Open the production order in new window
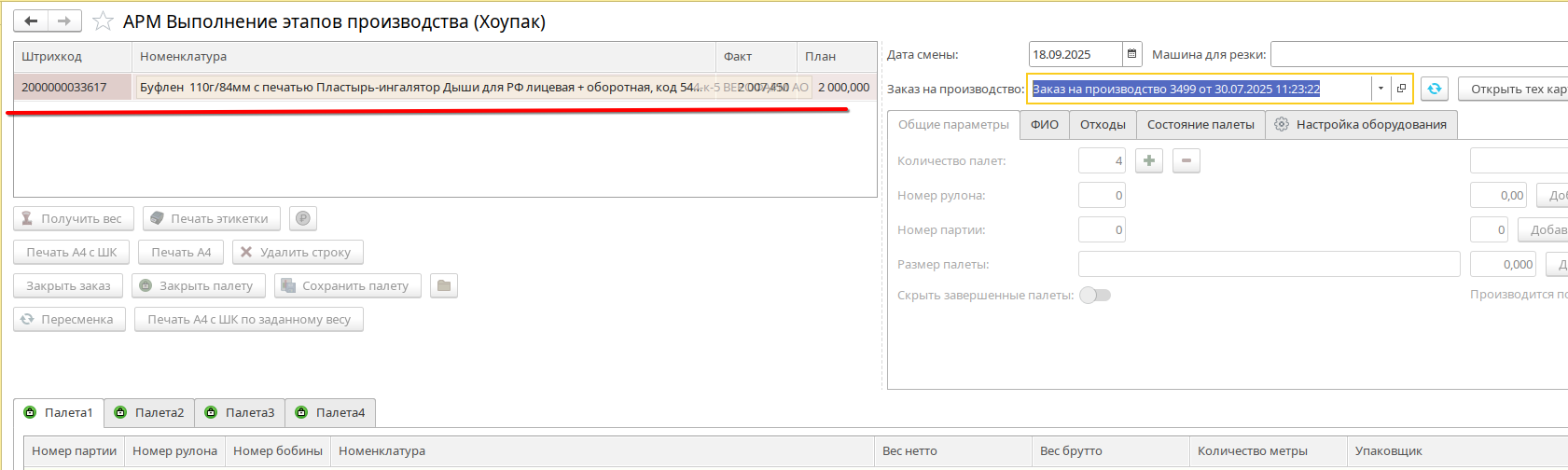The image size is (1568, 470). pos(1401,89)
